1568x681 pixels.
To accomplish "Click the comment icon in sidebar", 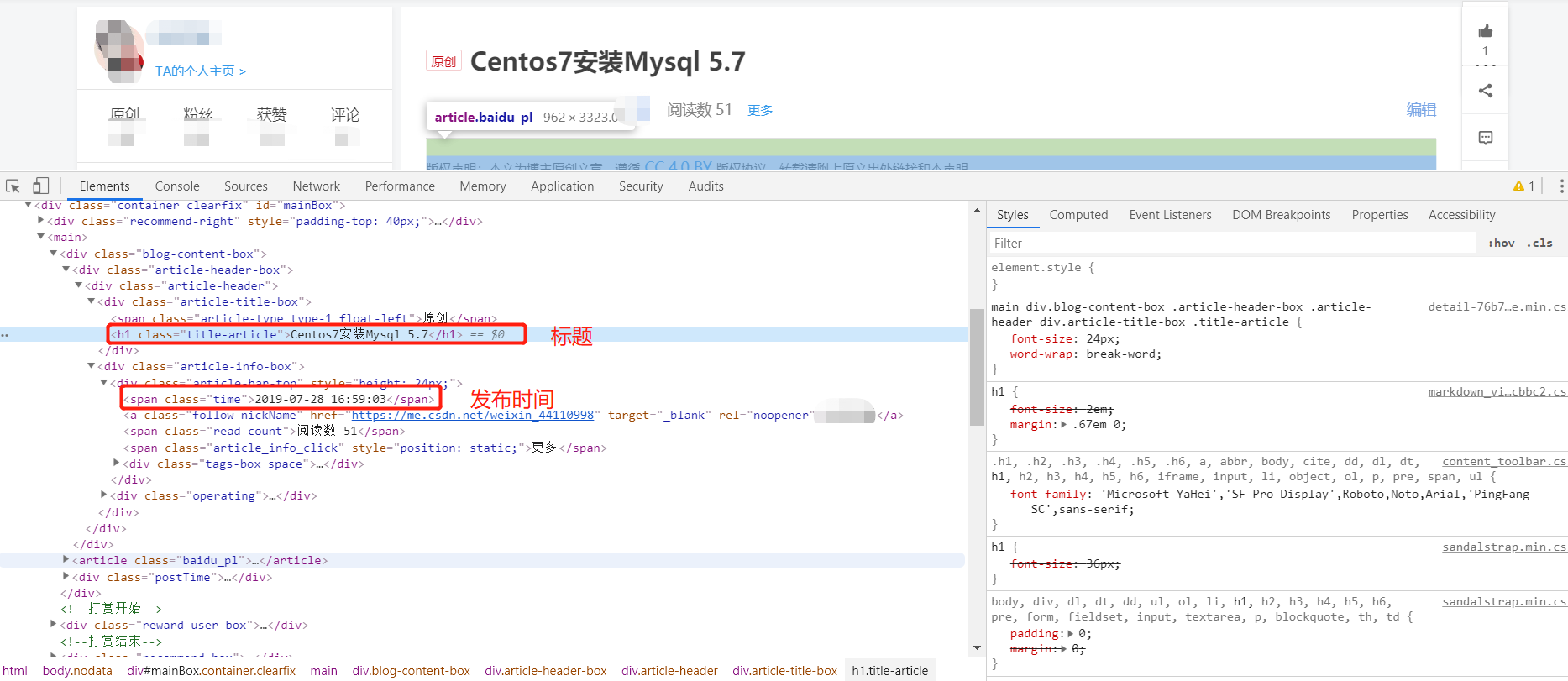I will [x=1486, y=138].
